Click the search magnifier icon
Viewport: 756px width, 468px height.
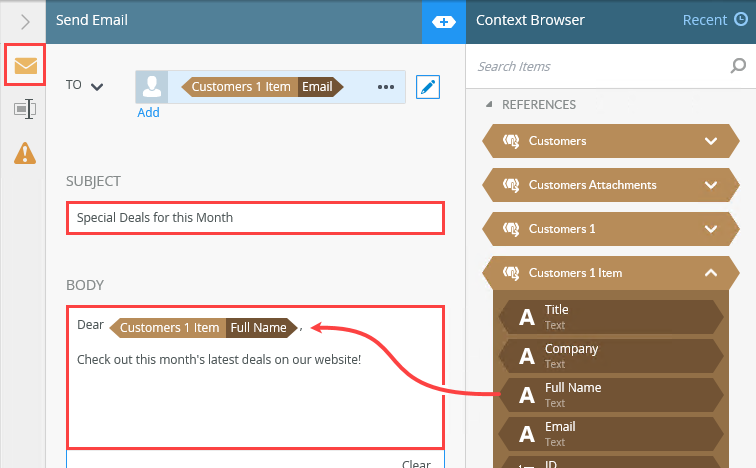[x=738, y=66]
